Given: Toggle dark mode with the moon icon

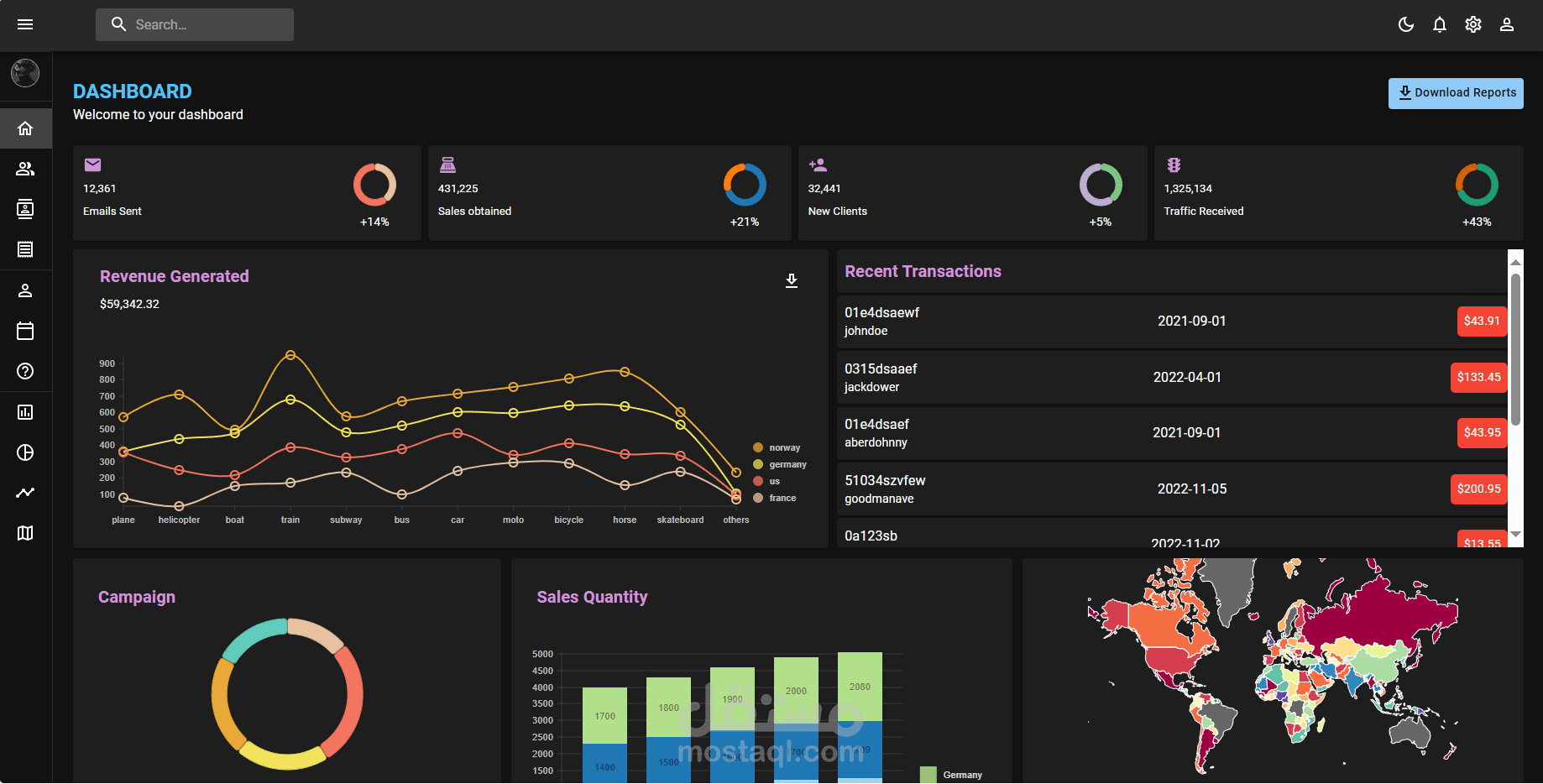Looking at the screenshot, I should 1406,24.
